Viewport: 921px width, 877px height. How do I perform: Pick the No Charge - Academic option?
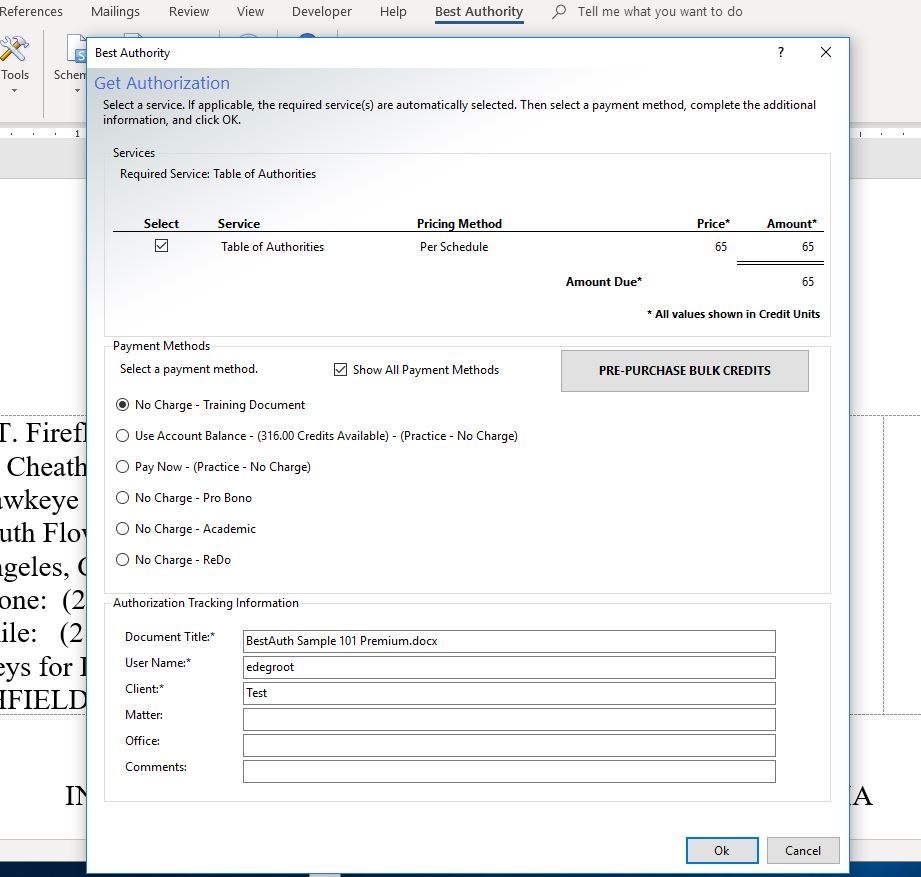click(123, 529)
